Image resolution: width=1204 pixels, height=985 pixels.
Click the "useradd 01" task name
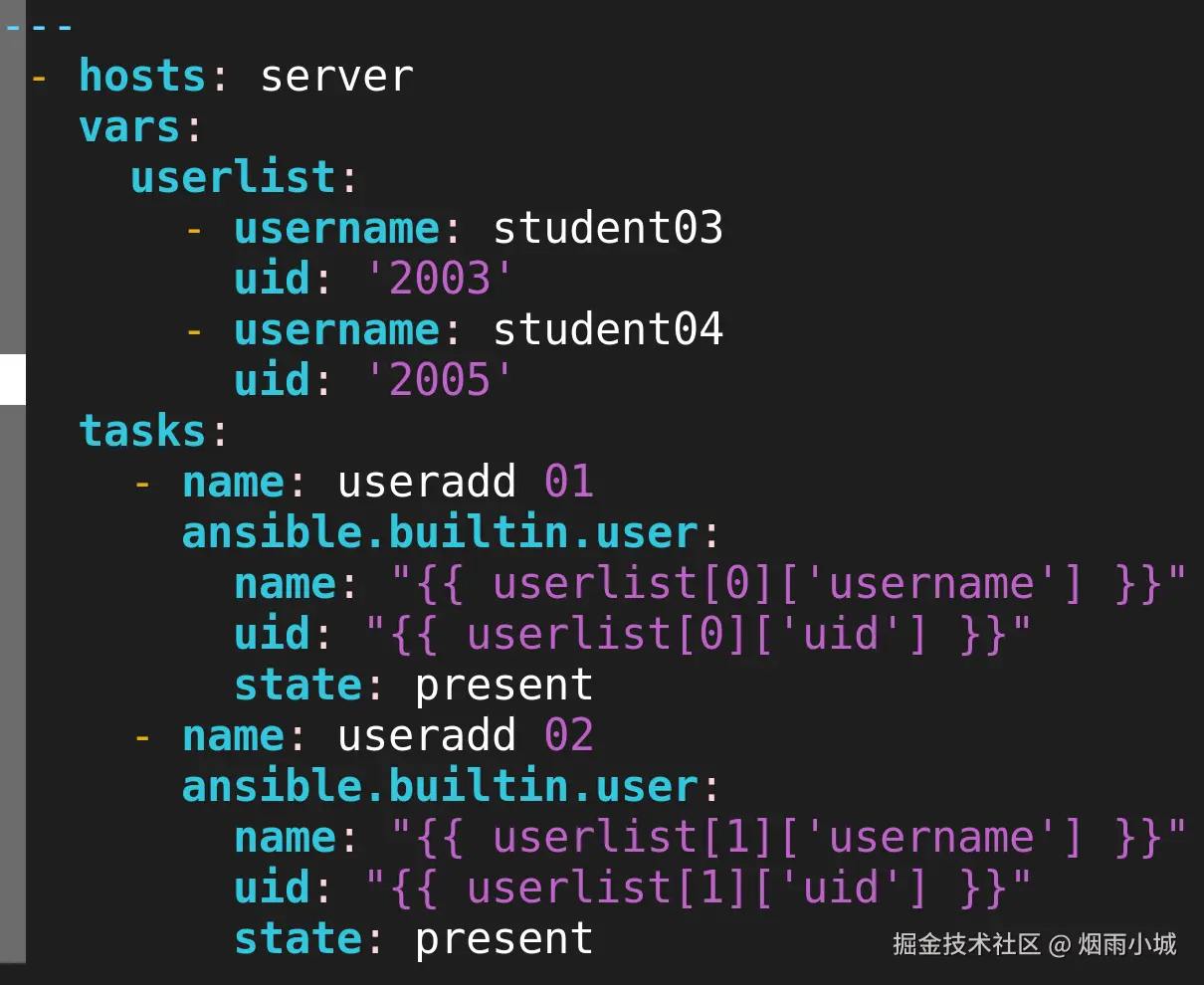[465, 483]
